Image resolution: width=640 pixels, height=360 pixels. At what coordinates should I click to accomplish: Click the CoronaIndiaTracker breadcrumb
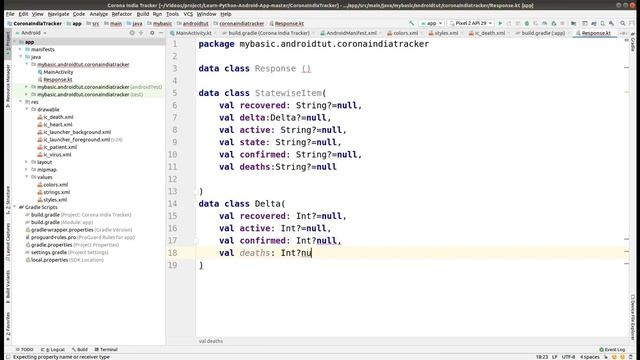(34, 24)
